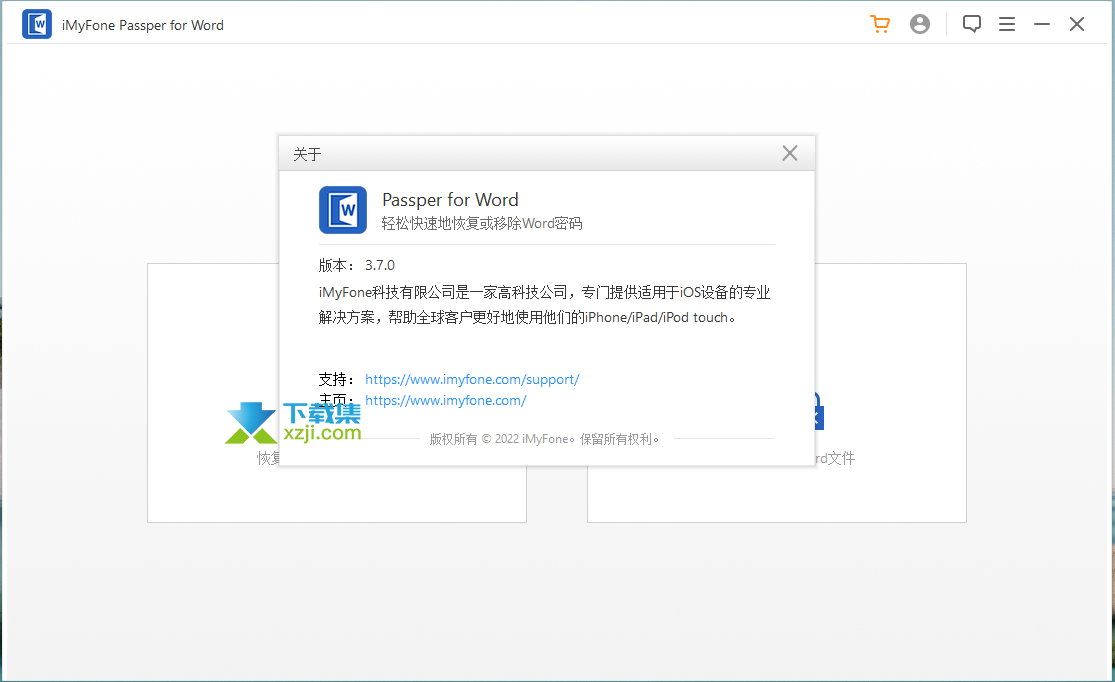The image size is (1115, 682).
Task: Click the Passper for Word logo in dialog
Action: pos(343,210)
